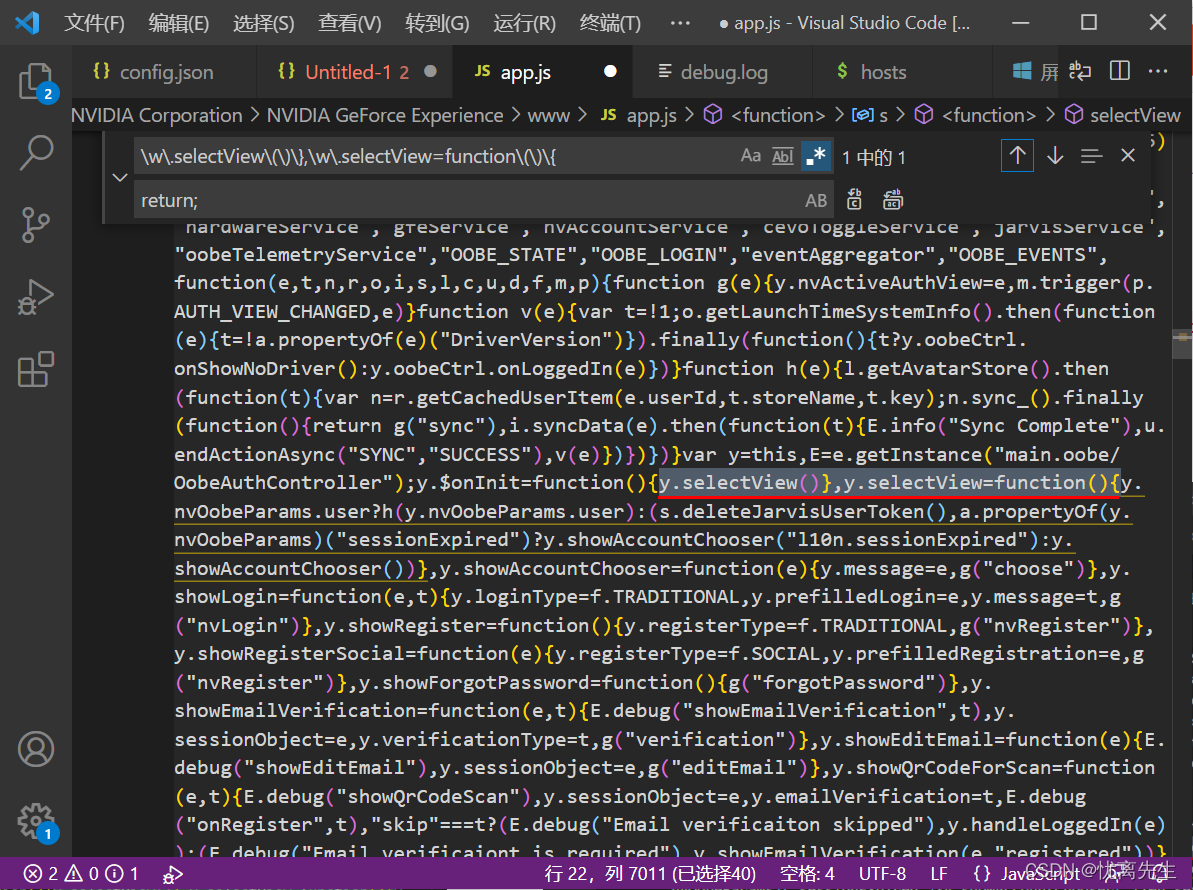Open the 查看(V) menu
The height and width of the screenshot is (890, 1193).
pyautogui.click(x=349, y=23)
